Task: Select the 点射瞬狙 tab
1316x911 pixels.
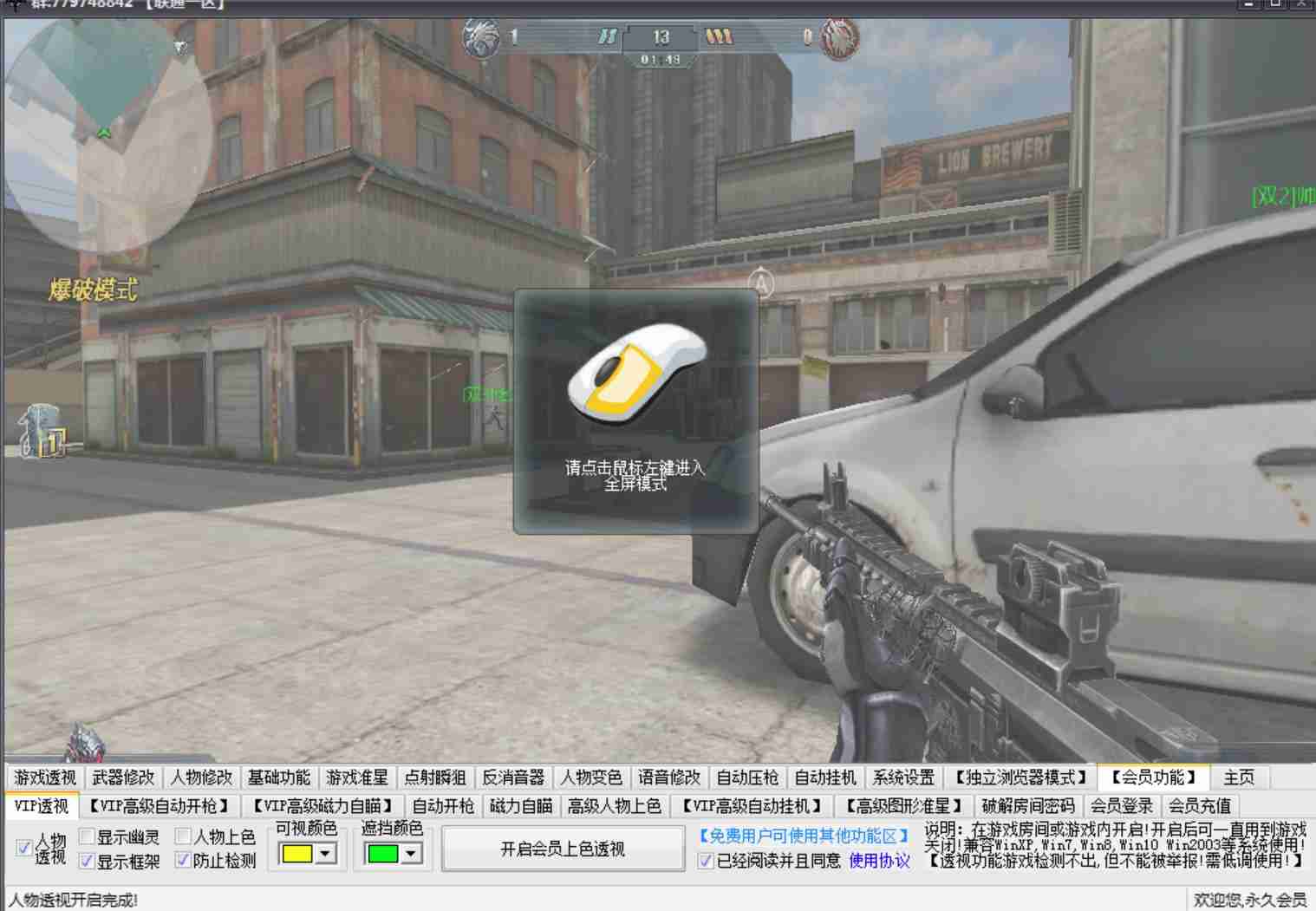Action: pyautogui.click(x=435, y=778)
